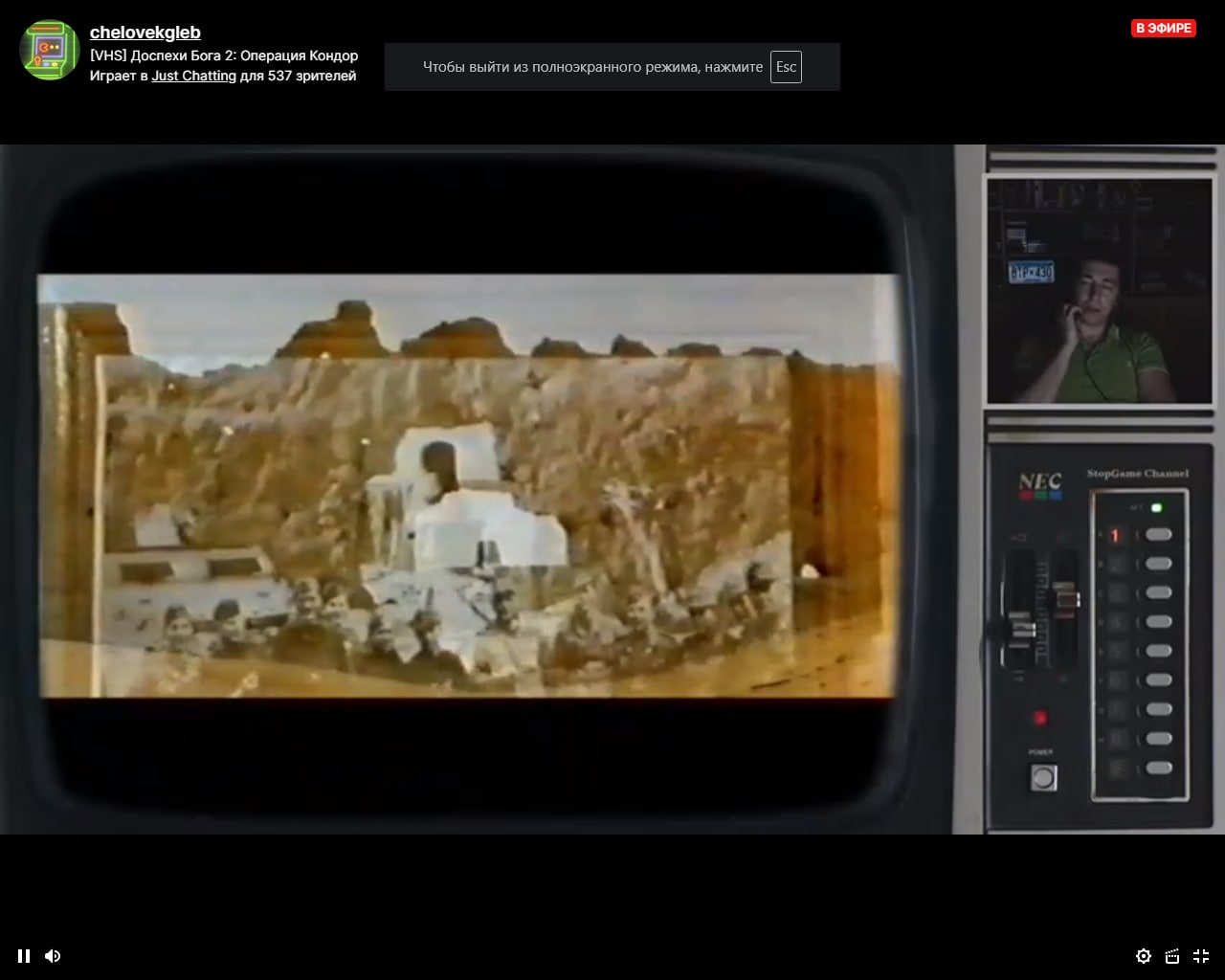Create a clip with the clapperboard icon
Viewport: 1225px width, 980px height.
click(1172, 956)
